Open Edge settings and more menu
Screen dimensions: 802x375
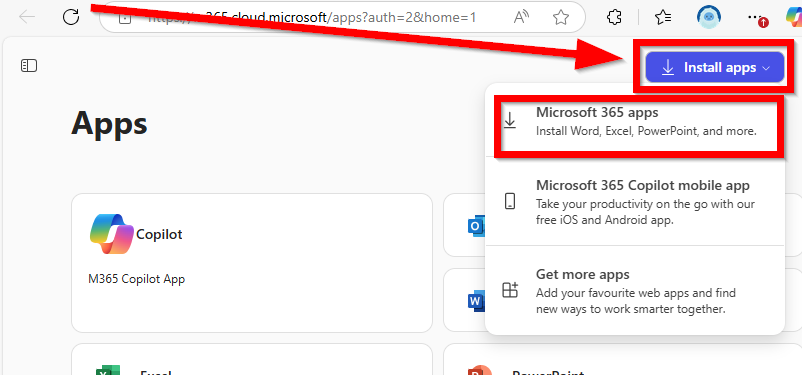756,17
